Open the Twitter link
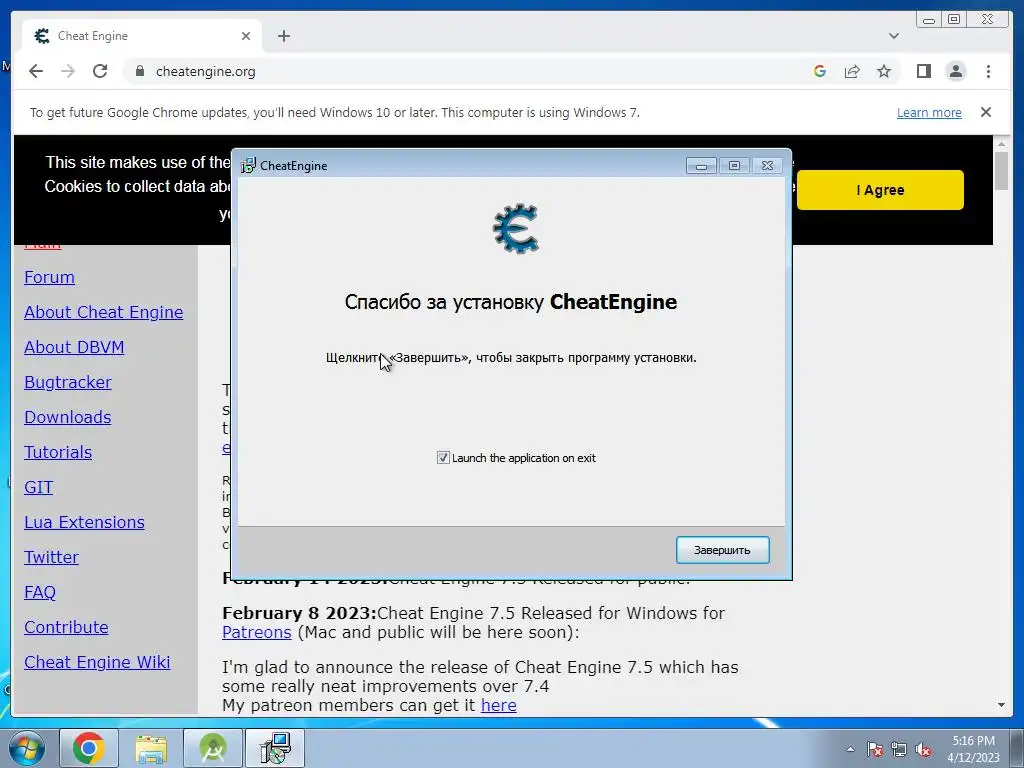 (x=51, y=557)
